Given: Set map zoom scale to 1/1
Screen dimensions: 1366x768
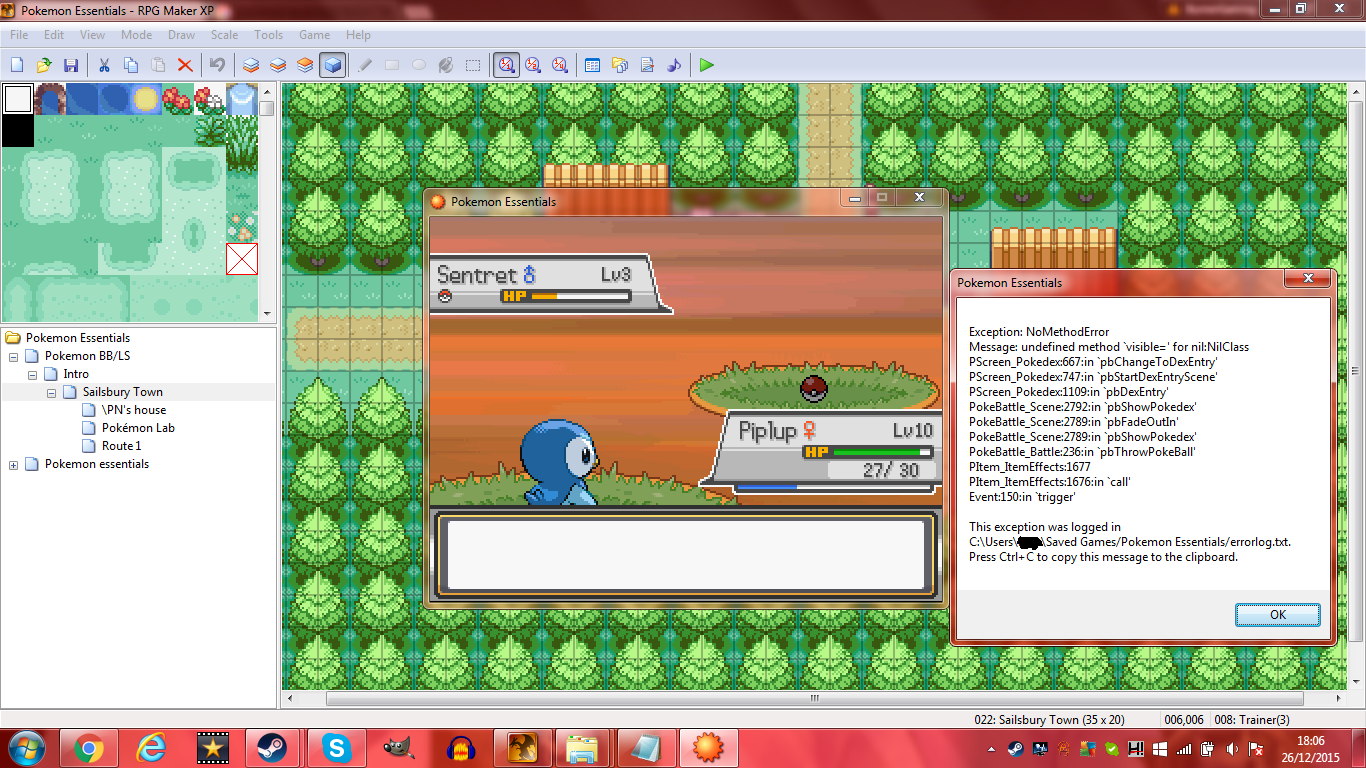Looking at the screenshot, I should [x=506, y=65].
